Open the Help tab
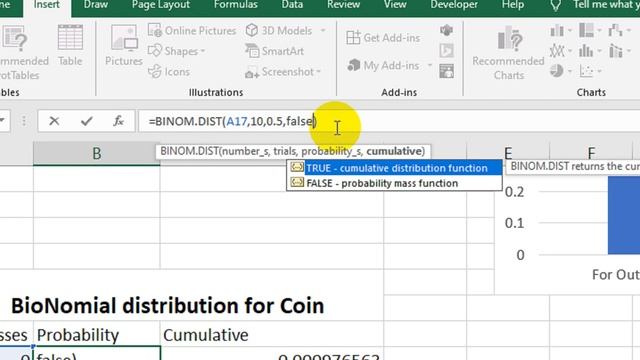Screen dimensions: 640x360 (513, 5)
